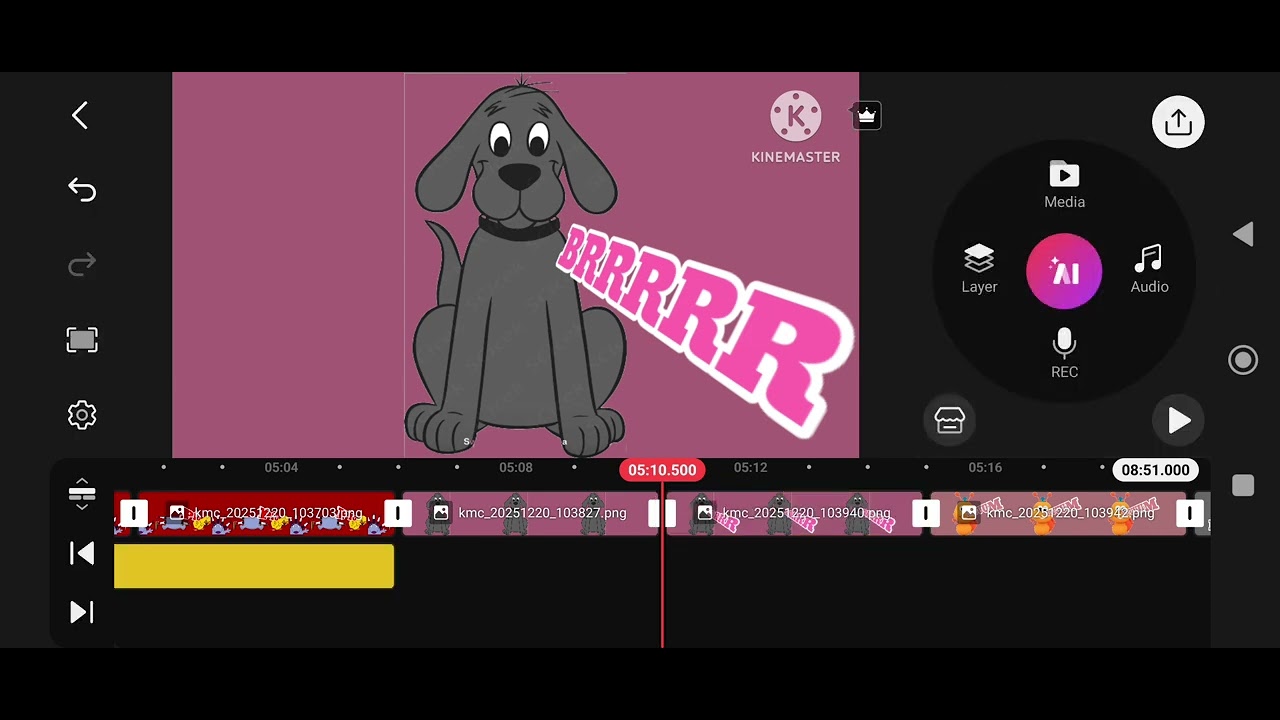Open the Layer menu
The height and width of the screenshot is (720, 1280).
point(979,270)
